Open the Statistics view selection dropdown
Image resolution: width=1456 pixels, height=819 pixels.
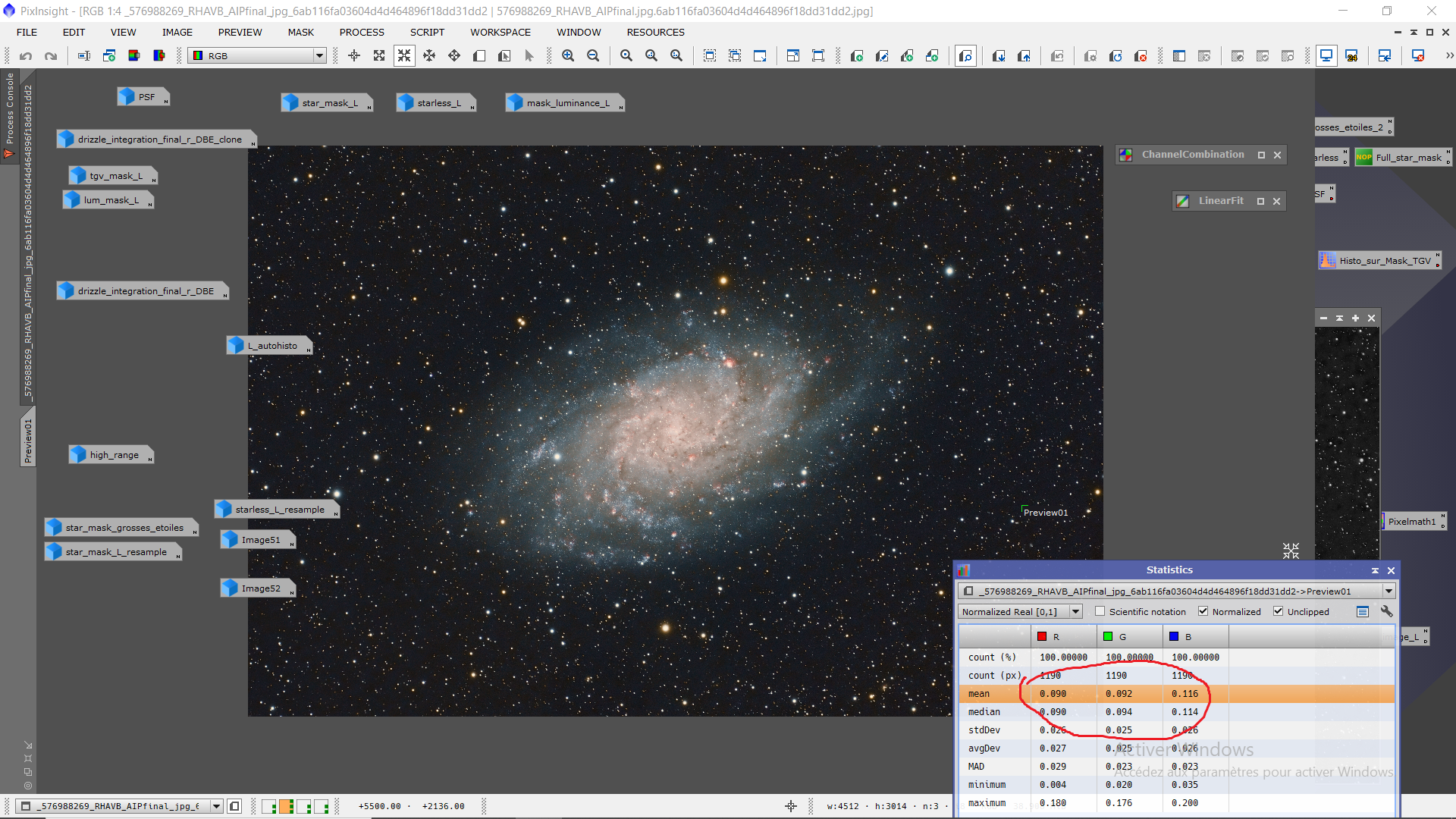point(1389,591)
